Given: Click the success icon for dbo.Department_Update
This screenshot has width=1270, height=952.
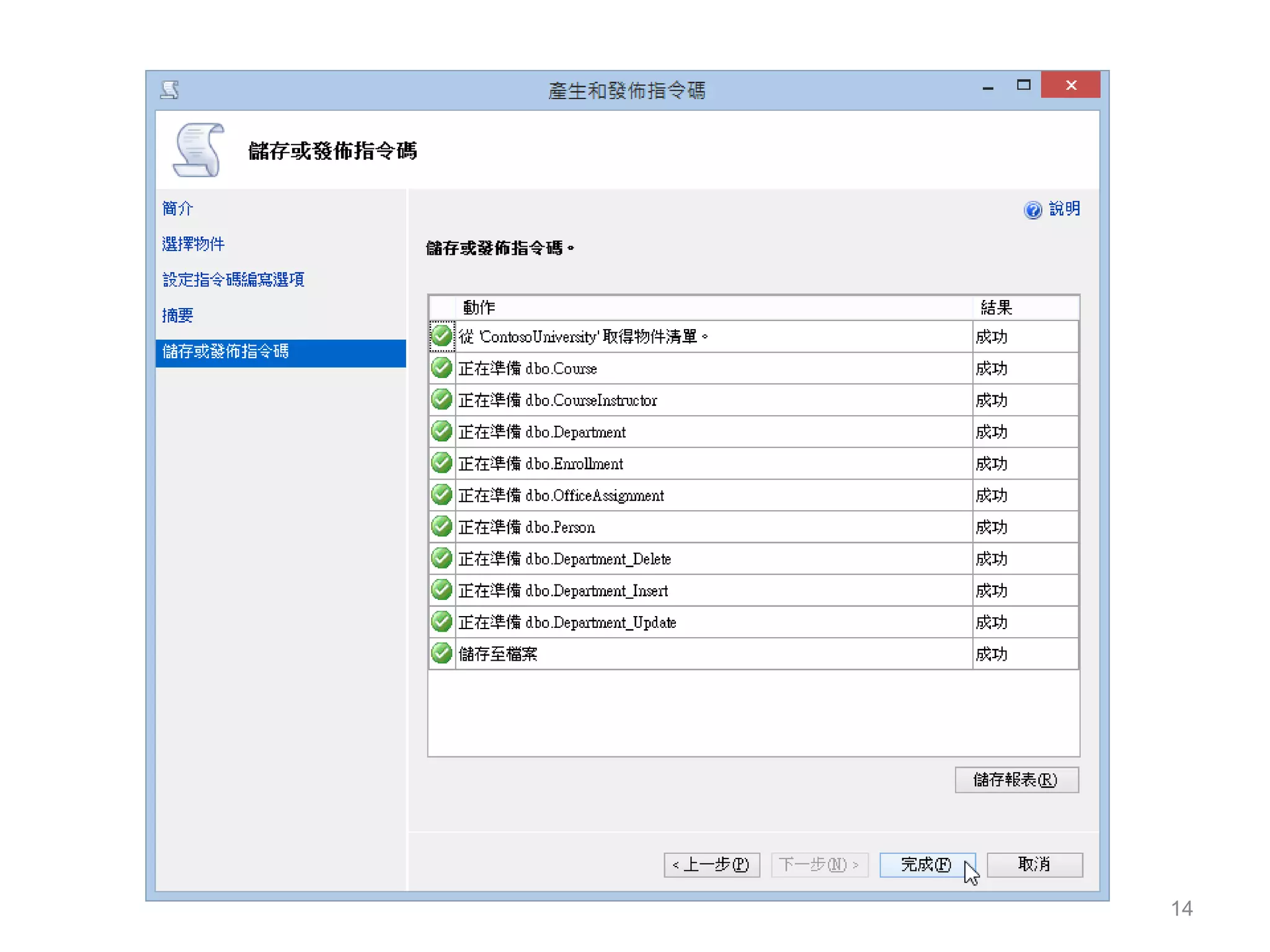Looking at the screenshot, I should [x=442, y=622].
